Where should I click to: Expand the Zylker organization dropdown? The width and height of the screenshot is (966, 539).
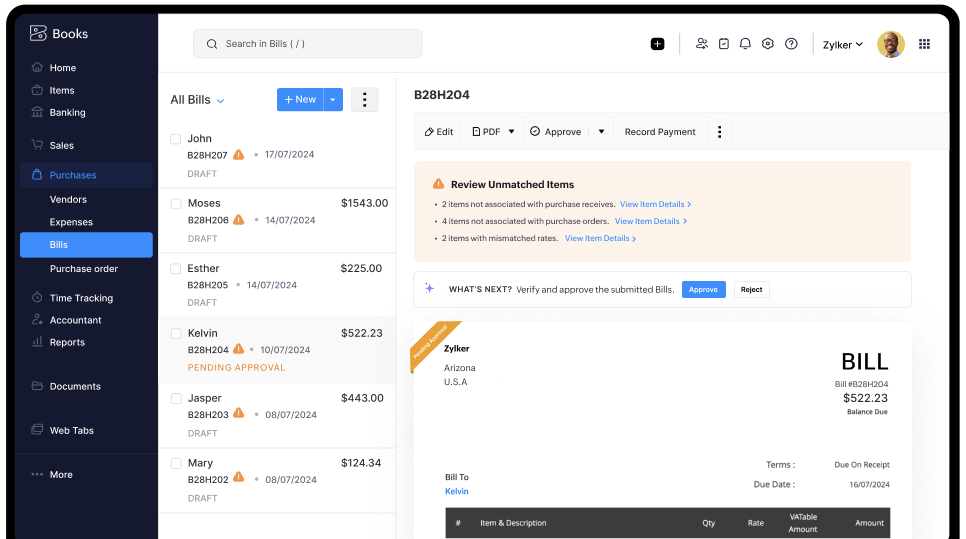(x=843, y=45)
